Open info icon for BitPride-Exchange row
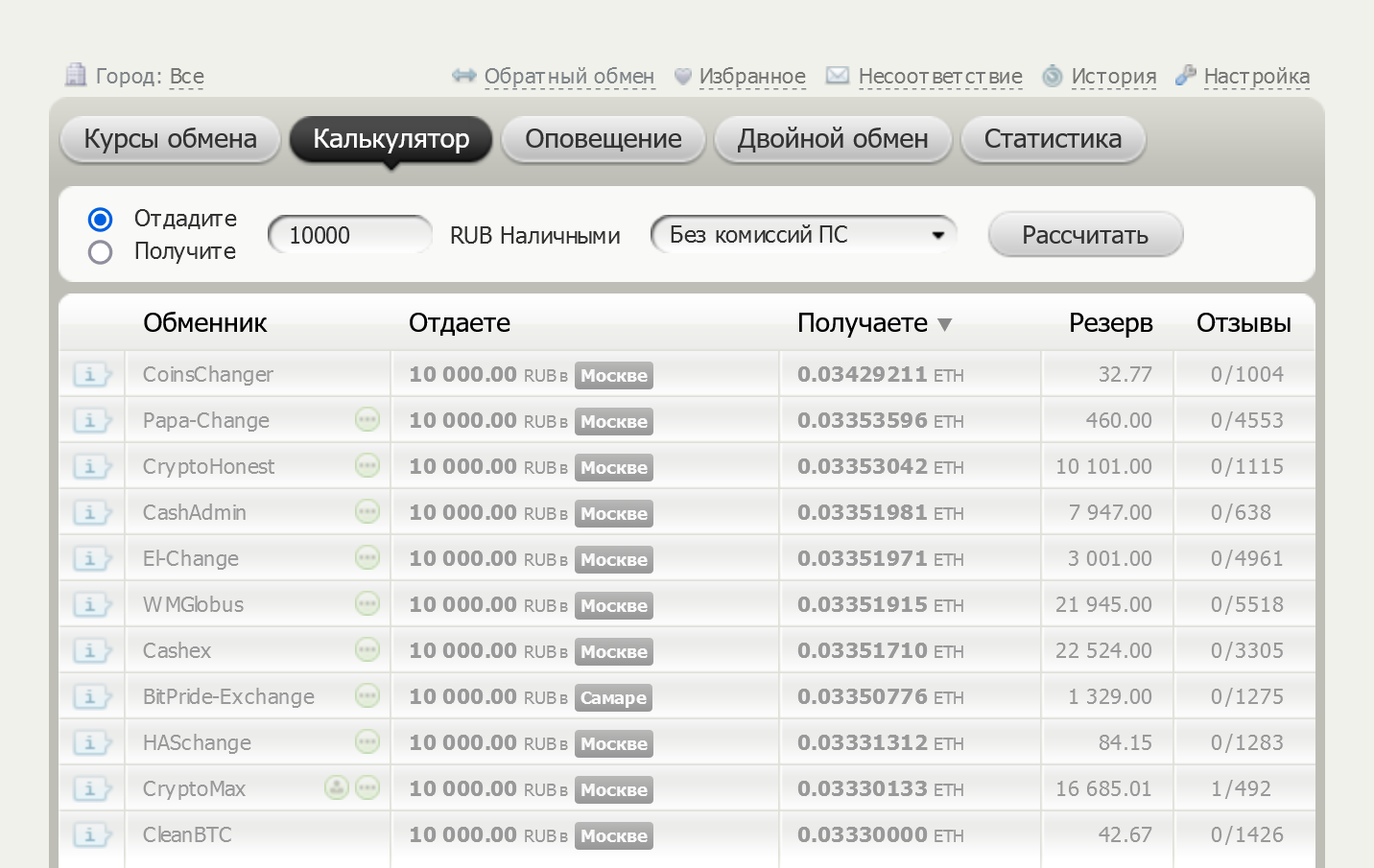 93,696
